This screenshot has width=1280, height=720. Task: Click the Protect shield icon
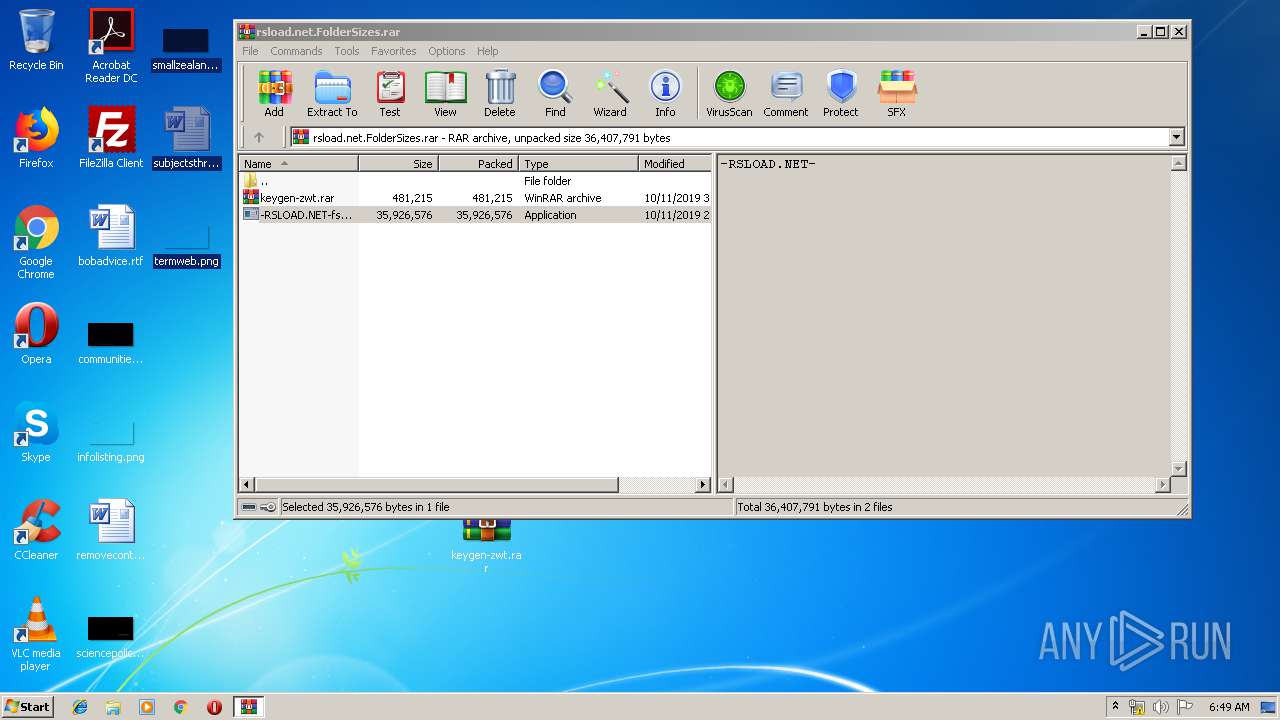(841, 94)
